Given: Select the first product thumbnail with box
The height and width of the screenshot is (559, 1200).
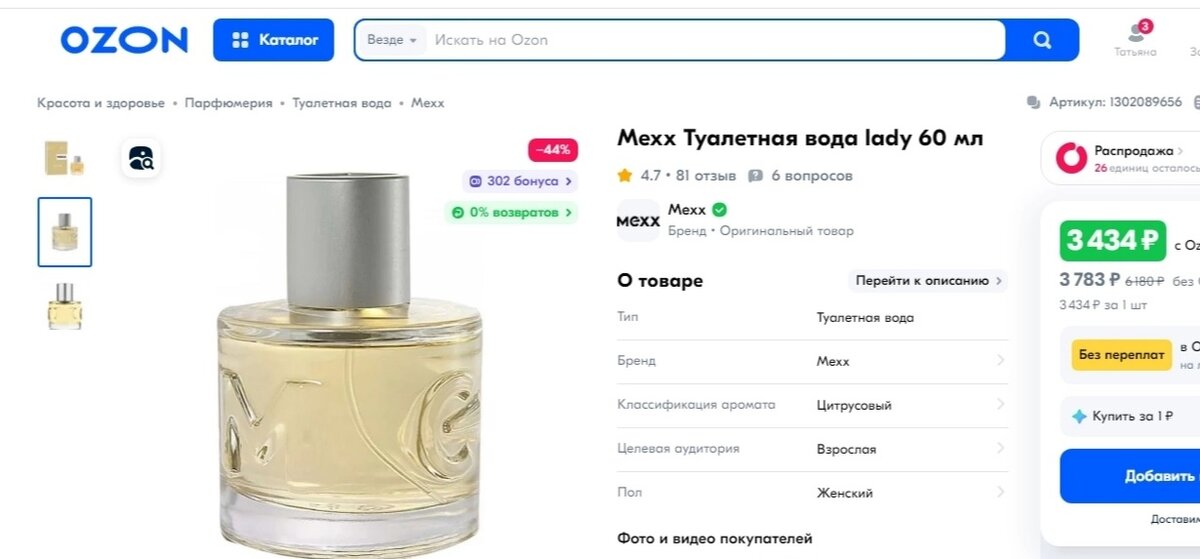Looking at the screenshot, I should point(65,158).
